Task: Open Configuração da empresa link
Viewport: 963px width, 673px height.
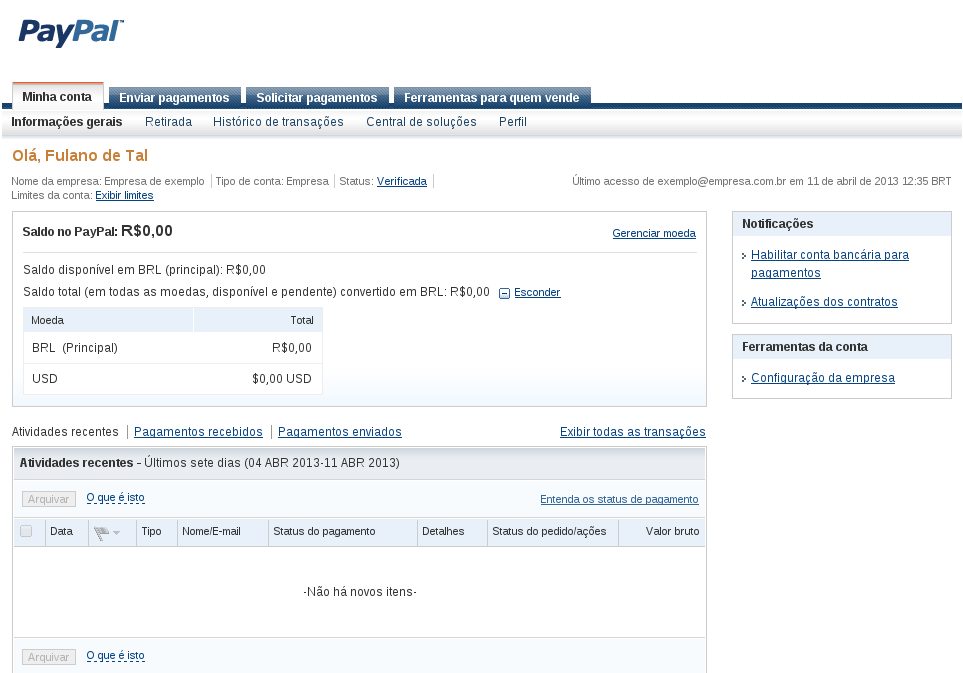Action: 823,378
